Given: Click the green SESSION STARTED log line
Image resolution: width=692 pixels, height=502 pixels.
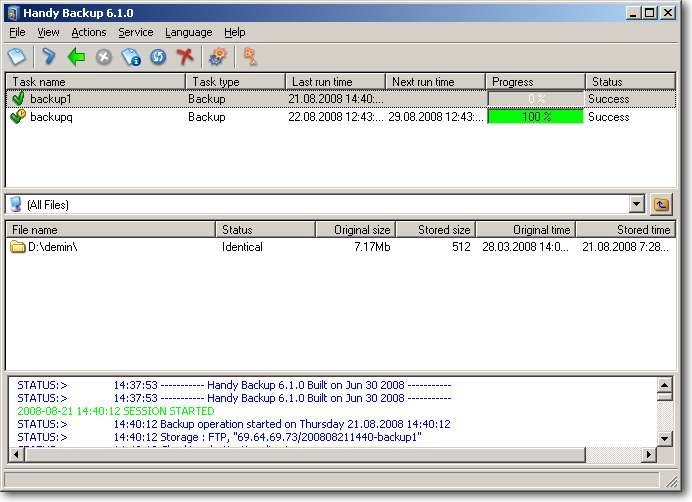Looking at the screenshot, I should tap(116, 411).
